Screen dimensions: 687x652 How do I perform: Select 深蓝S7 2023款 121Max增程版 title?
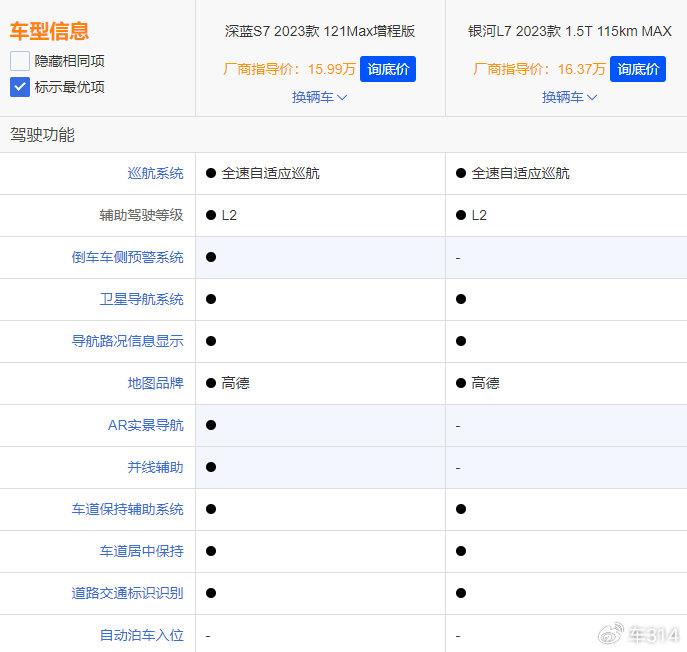(x=320, y=31)
